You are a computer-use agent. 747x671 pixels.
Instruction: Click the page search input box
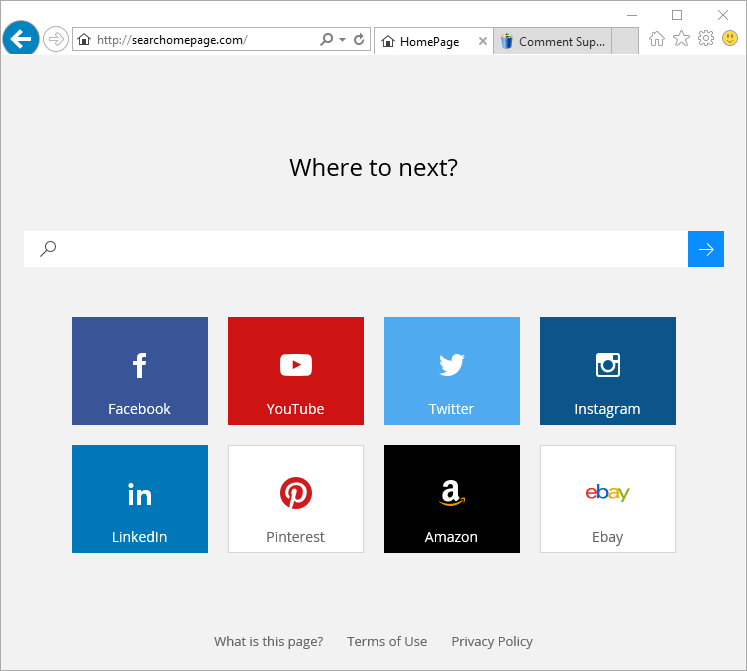pyautogui.click(x=356, y=249)
